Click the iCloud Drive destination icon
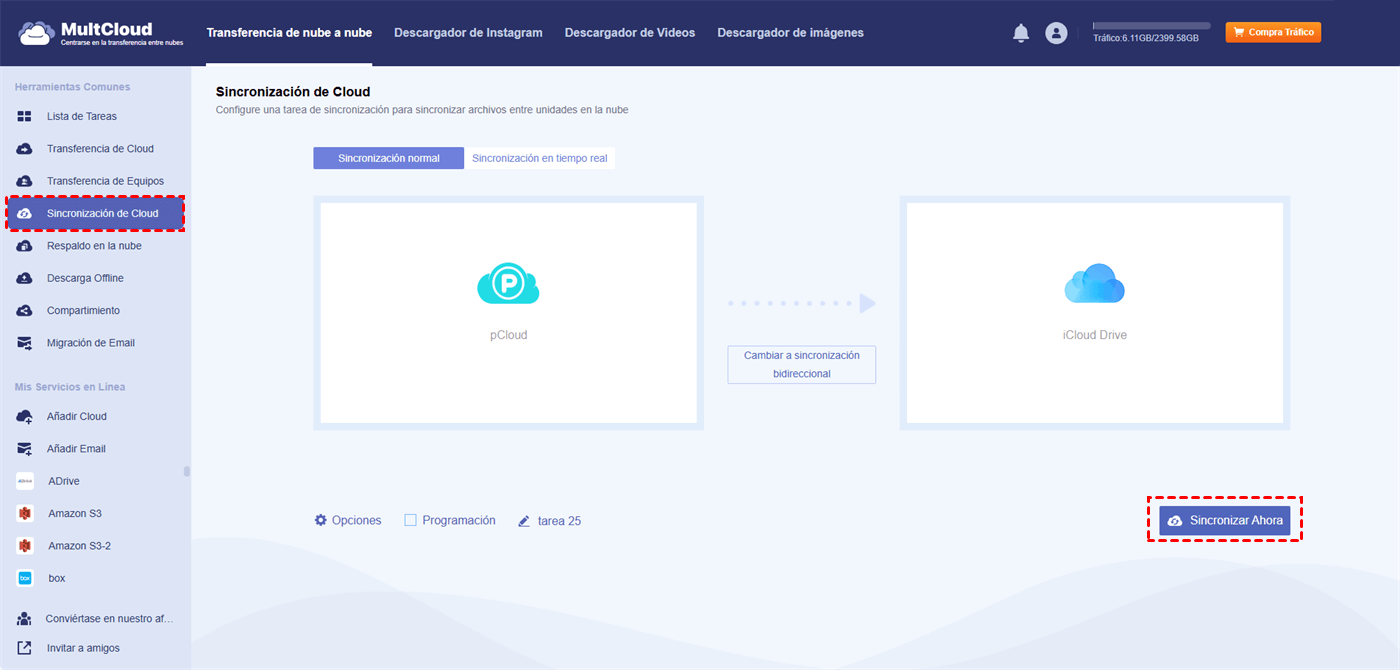This screenshot has height=670, width=1400. tap(1095, 284)
